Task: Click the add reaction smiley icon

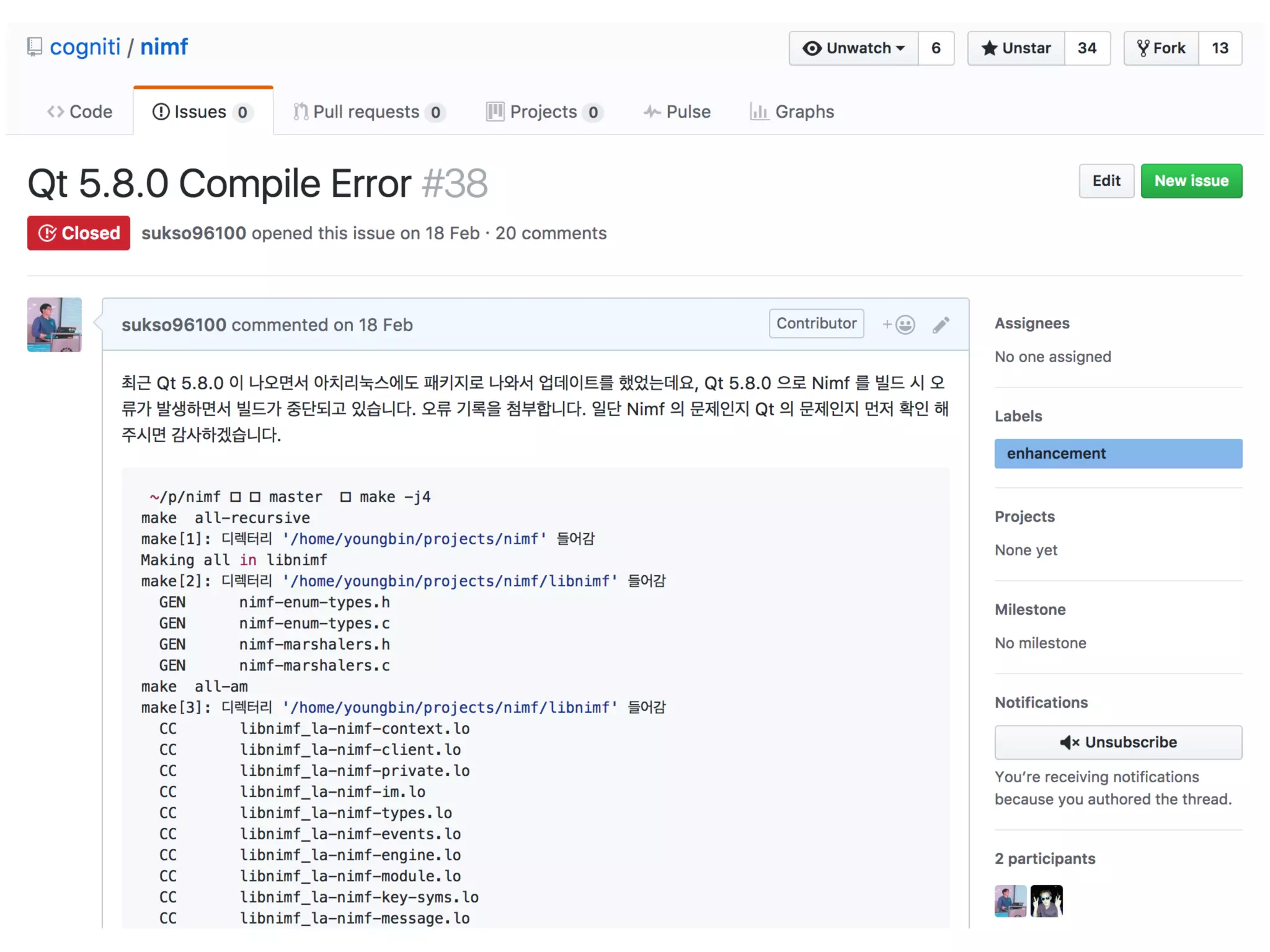Action: 904,325
